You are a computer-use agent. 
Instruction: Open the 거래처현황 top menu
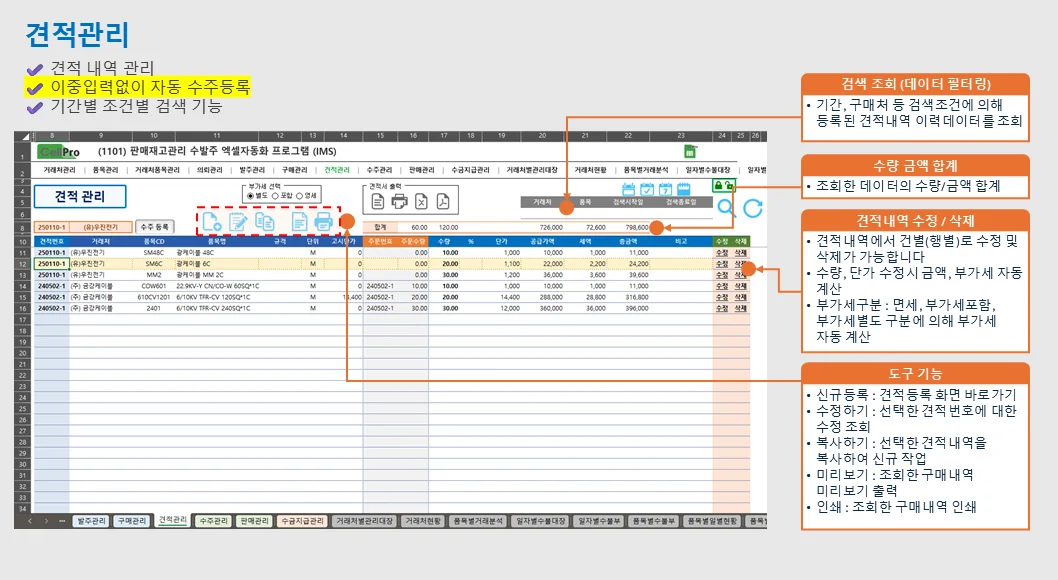(593, 170)
